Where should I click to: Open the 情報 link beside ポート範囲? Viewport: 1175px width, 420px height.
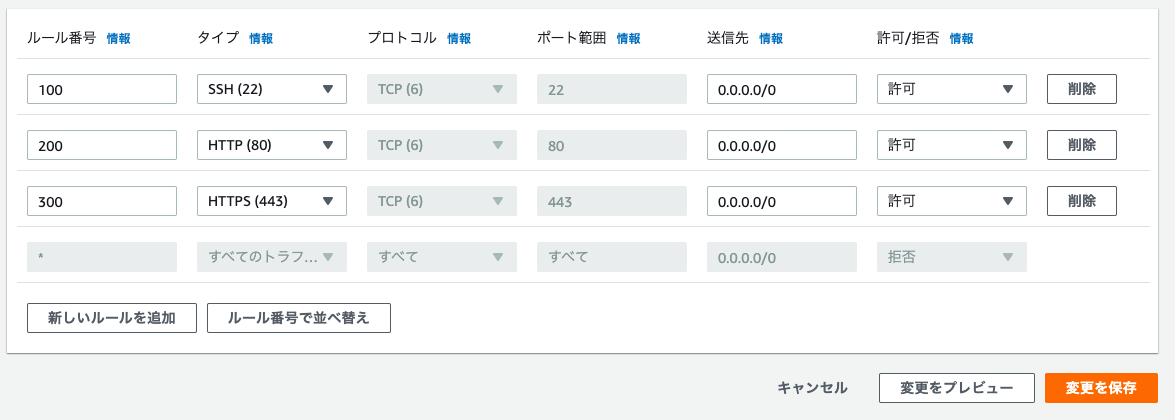628,39
